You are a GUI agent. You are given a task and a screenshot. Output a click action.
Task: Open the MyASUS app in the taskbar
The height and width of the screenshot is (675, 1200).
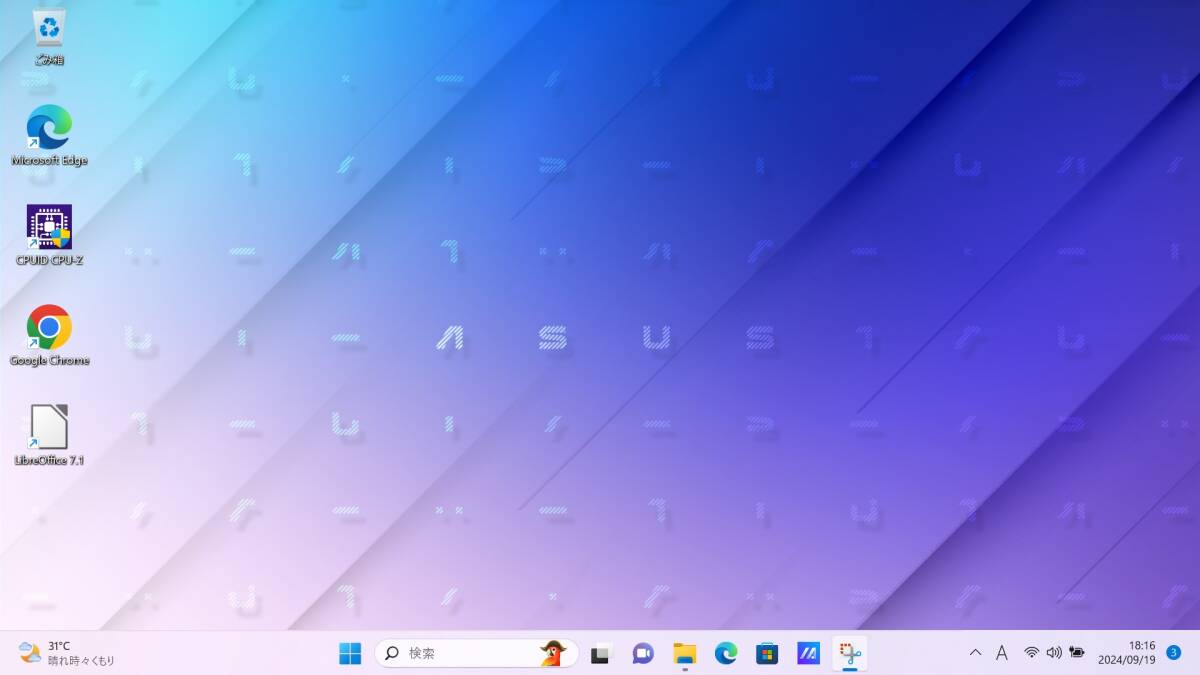pyautogui.click(x=808, y=654)
